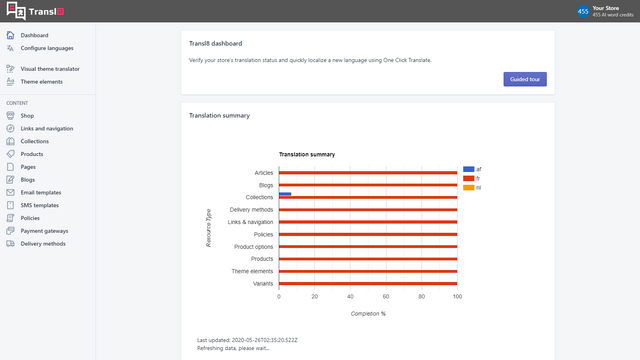Viewport: 640px width, 360px height.
Task: Open Links and navigation
Action: 47,129
